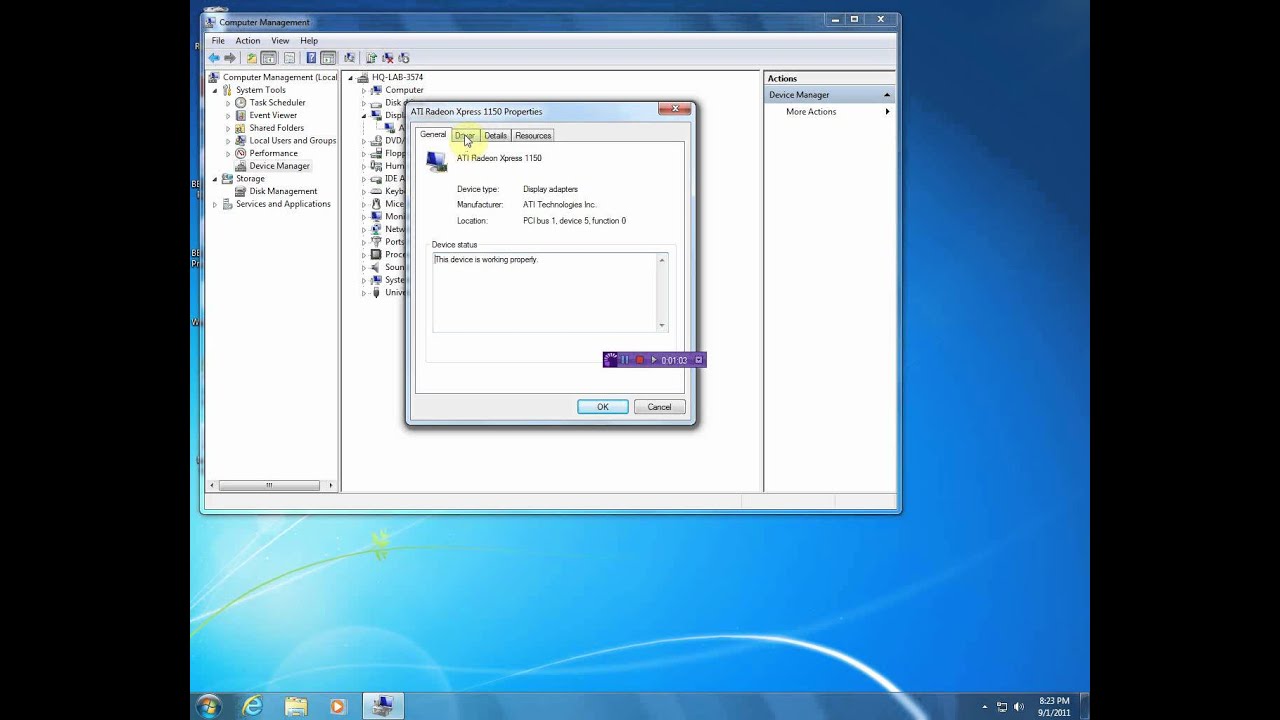Open Windows Explorer folder in taskbar
The height and width of the screenshot is (720, 1280).
296,706
